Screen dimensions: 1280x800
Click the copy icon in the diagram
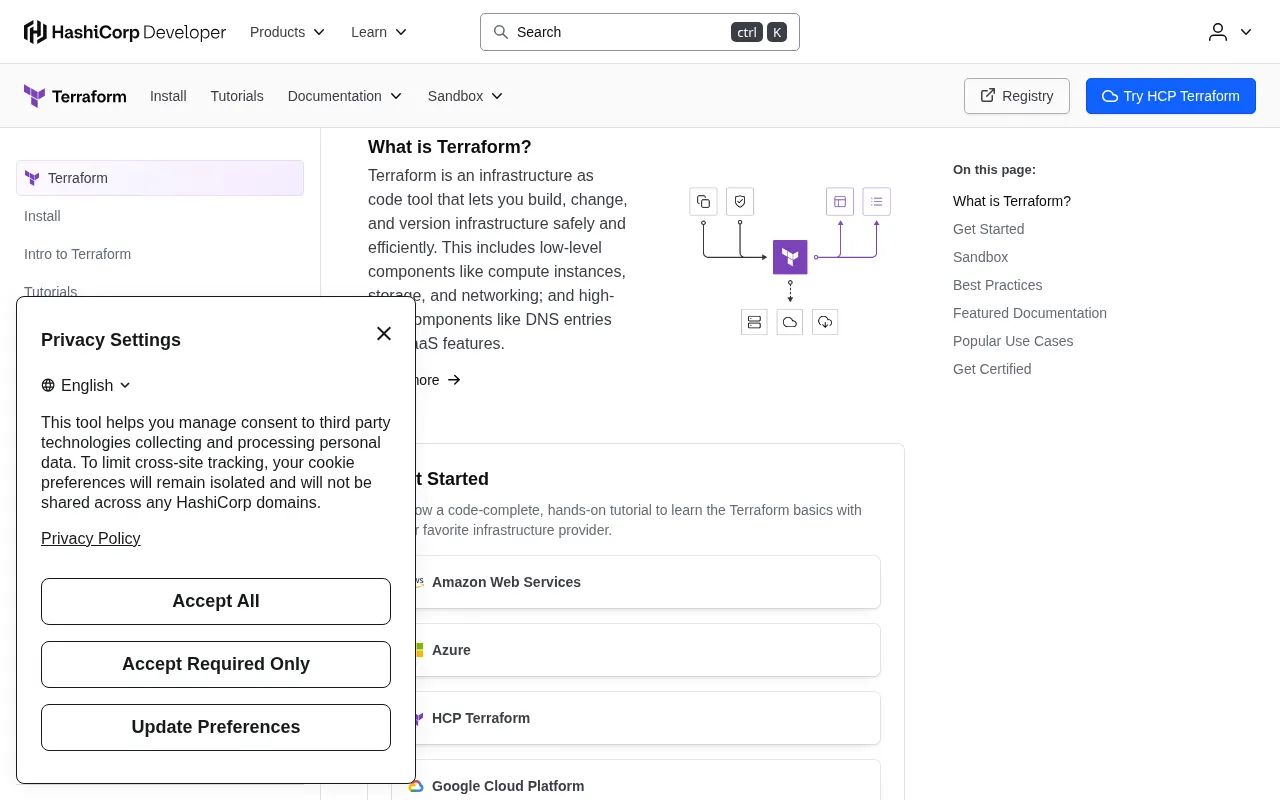point(704,202)
